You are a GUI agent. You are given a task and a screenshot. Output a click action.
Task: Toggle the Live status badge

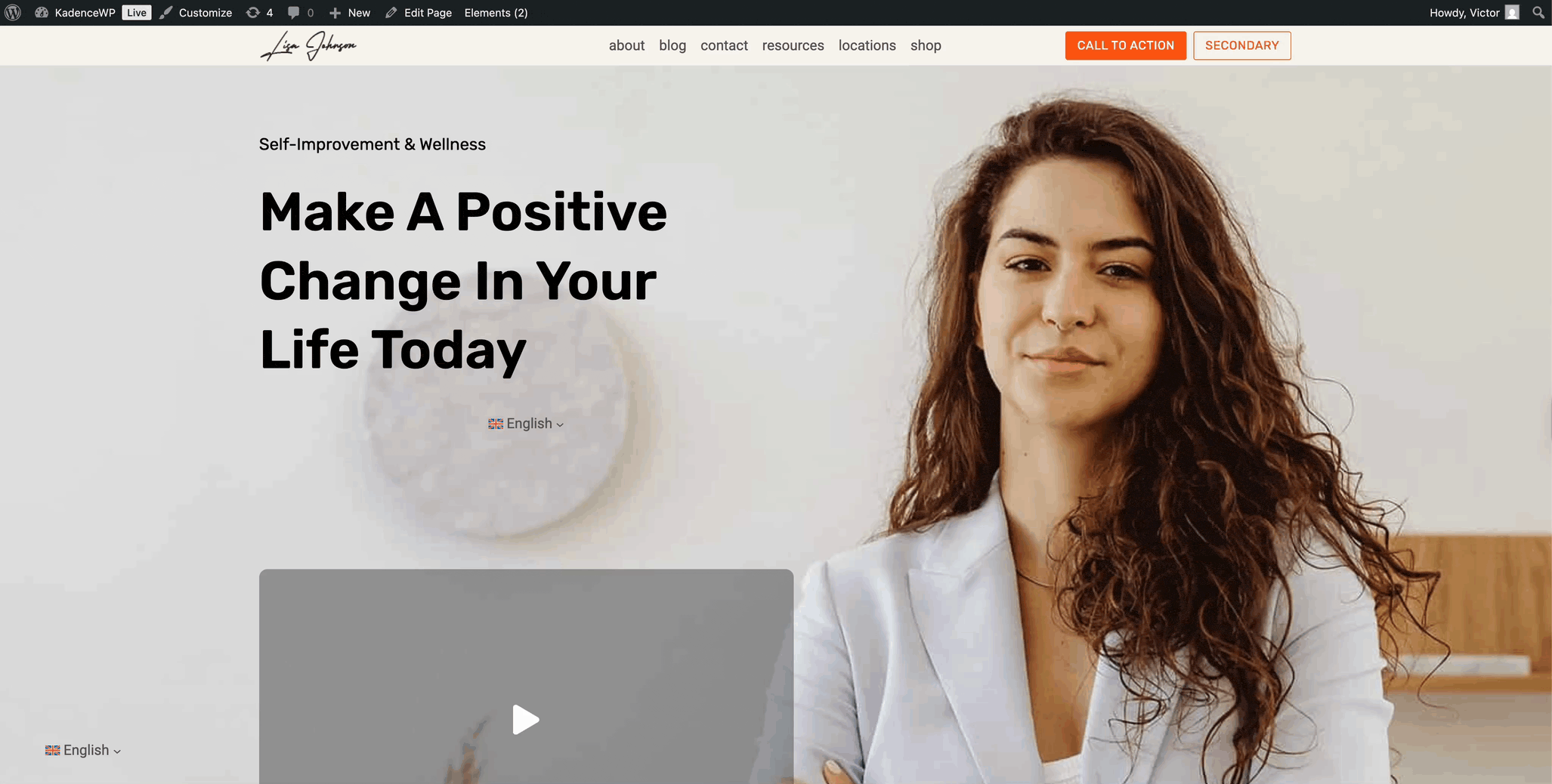[137, 13]
